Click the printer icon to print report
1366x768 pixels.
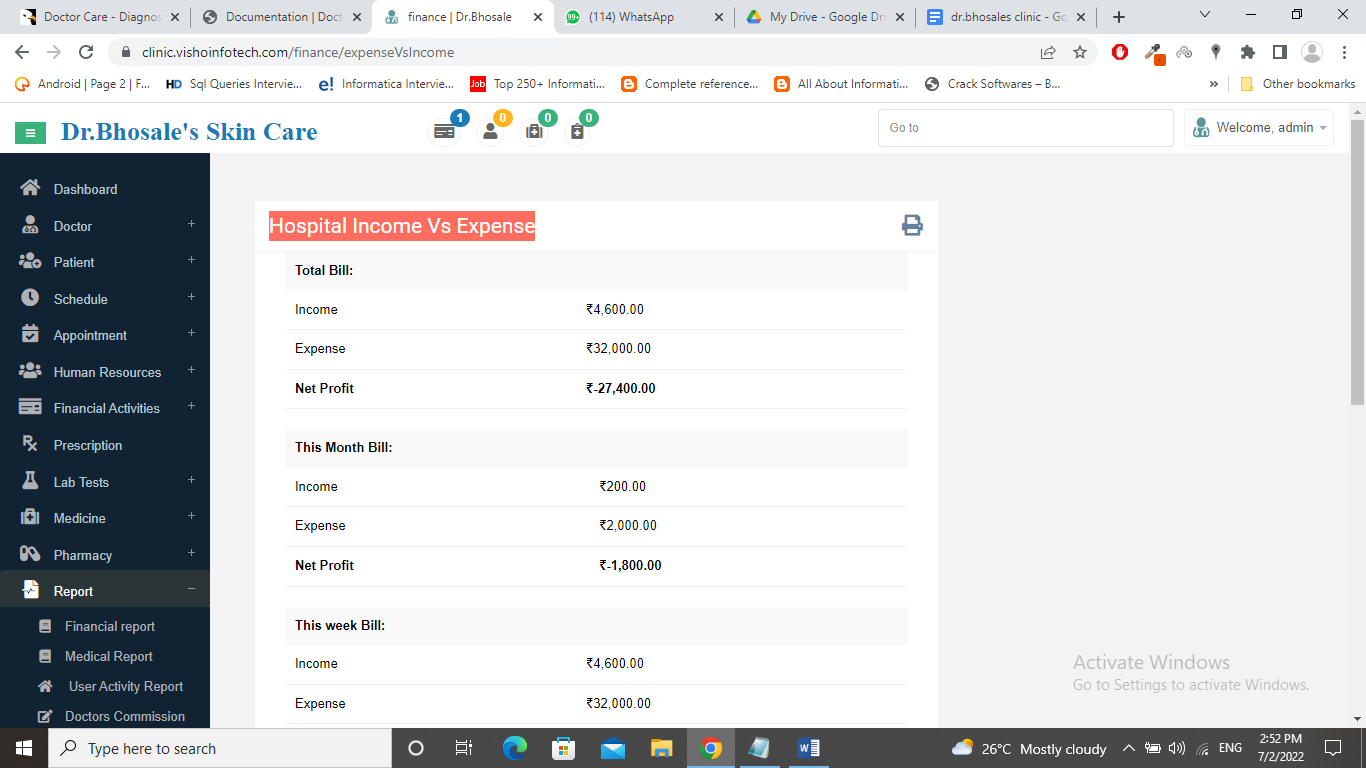click(912, 225)
